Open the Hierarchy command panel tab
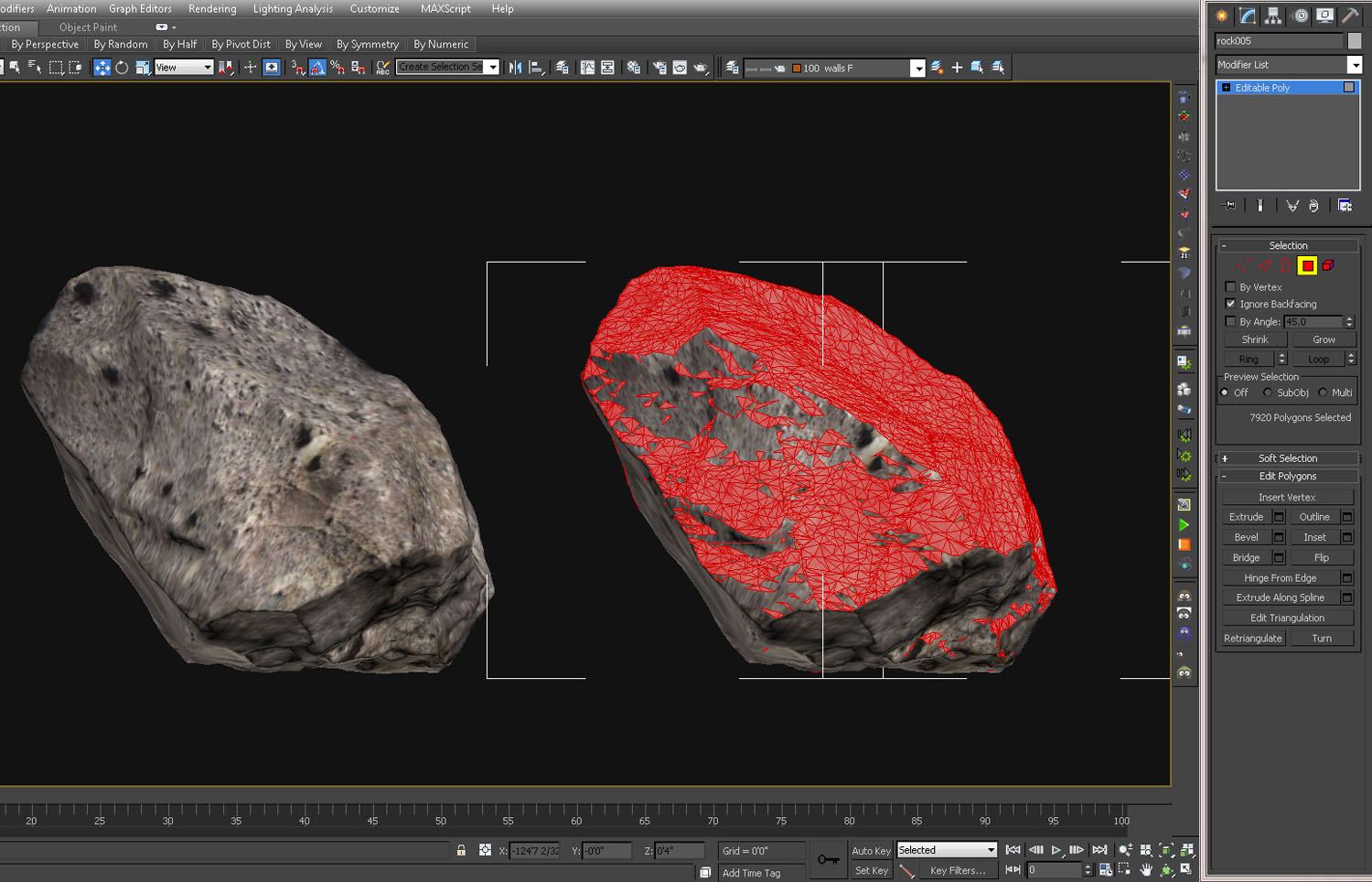This screenshot has height=882, width=1372. click(x=1273, y=16)
